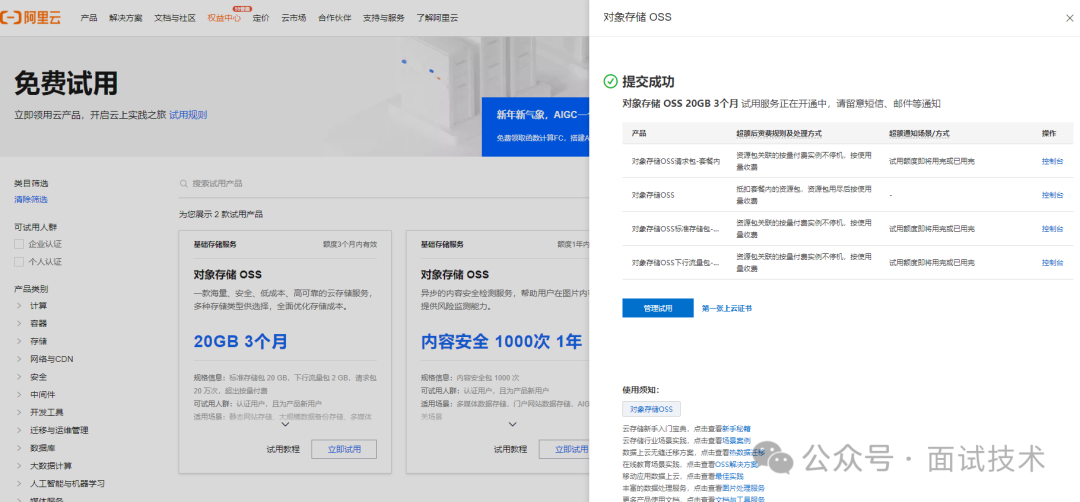The image size is (1080, 502).
Task: Click the 对象存储OSS标准存储包 product cell
Action: click(x=676, y=229)
